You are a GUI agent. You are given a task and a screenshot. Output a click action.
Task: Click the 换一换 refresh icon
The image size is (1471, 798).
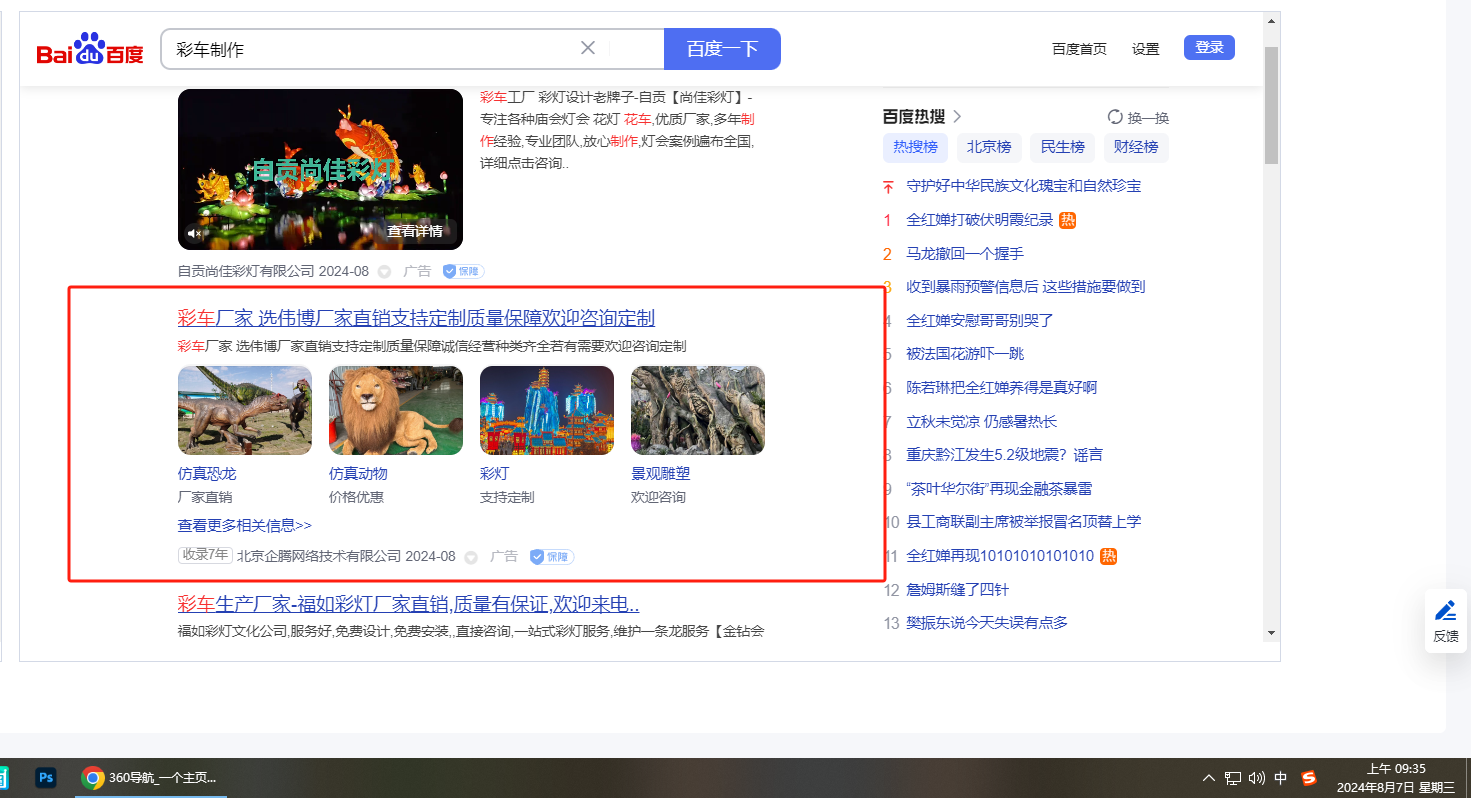[1115, 117]
